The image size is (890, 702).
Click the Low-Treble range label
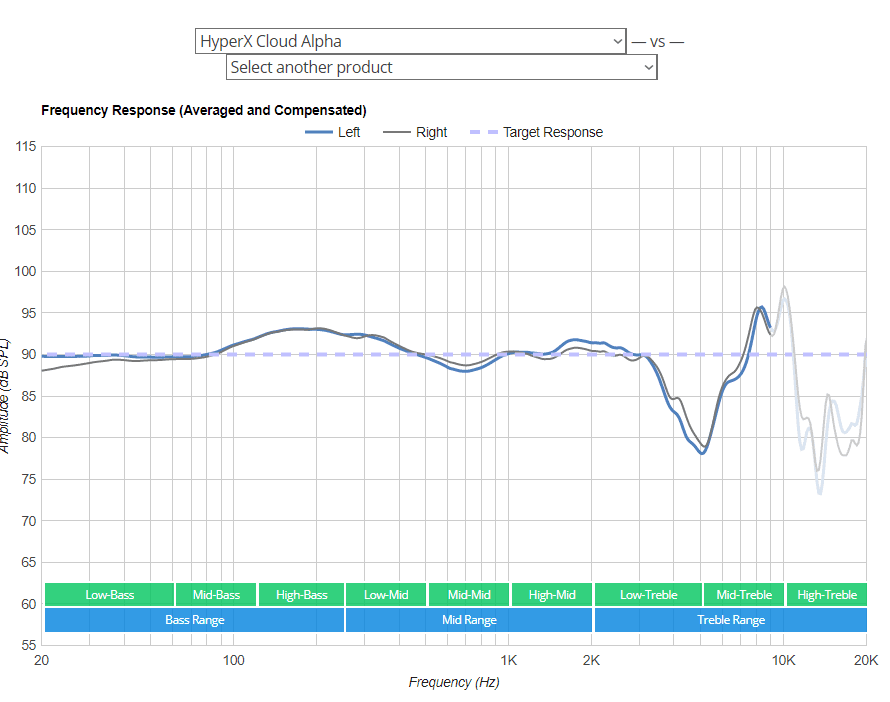(x=648, y=595)
